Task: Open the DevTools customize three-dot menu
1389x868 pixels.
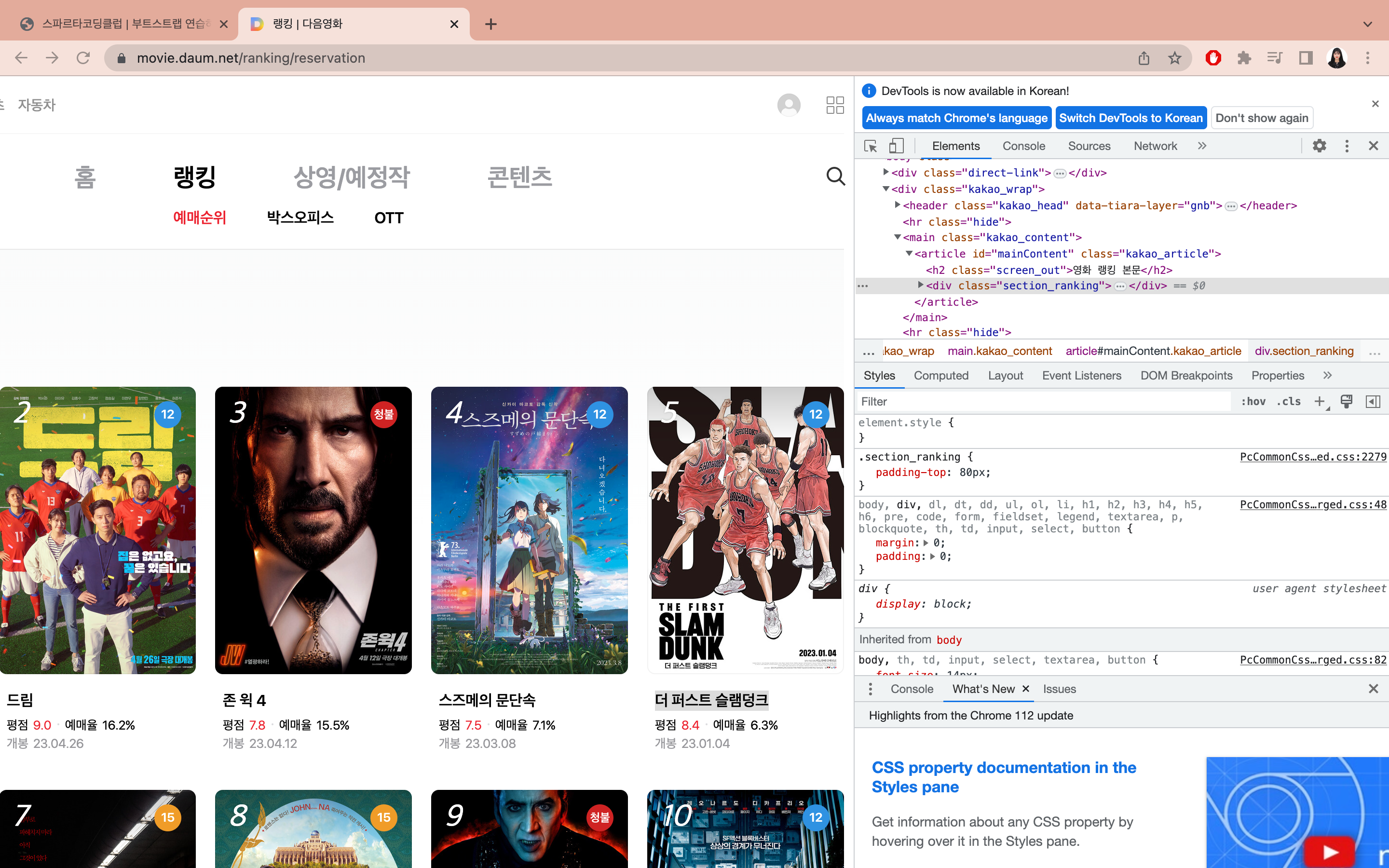Action: 1347,146
